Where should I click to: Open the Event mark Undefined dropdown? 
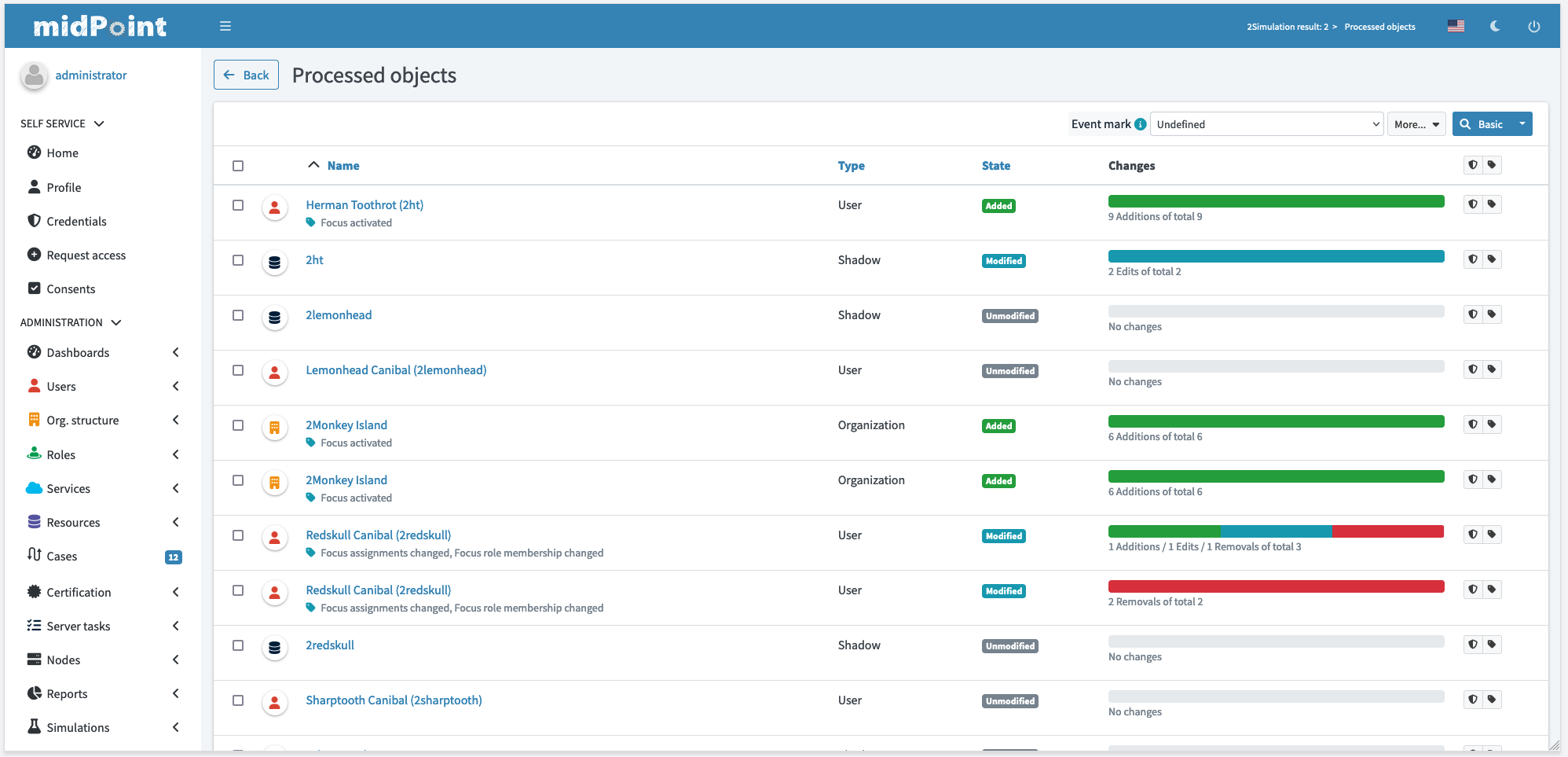coord(1266,124)
